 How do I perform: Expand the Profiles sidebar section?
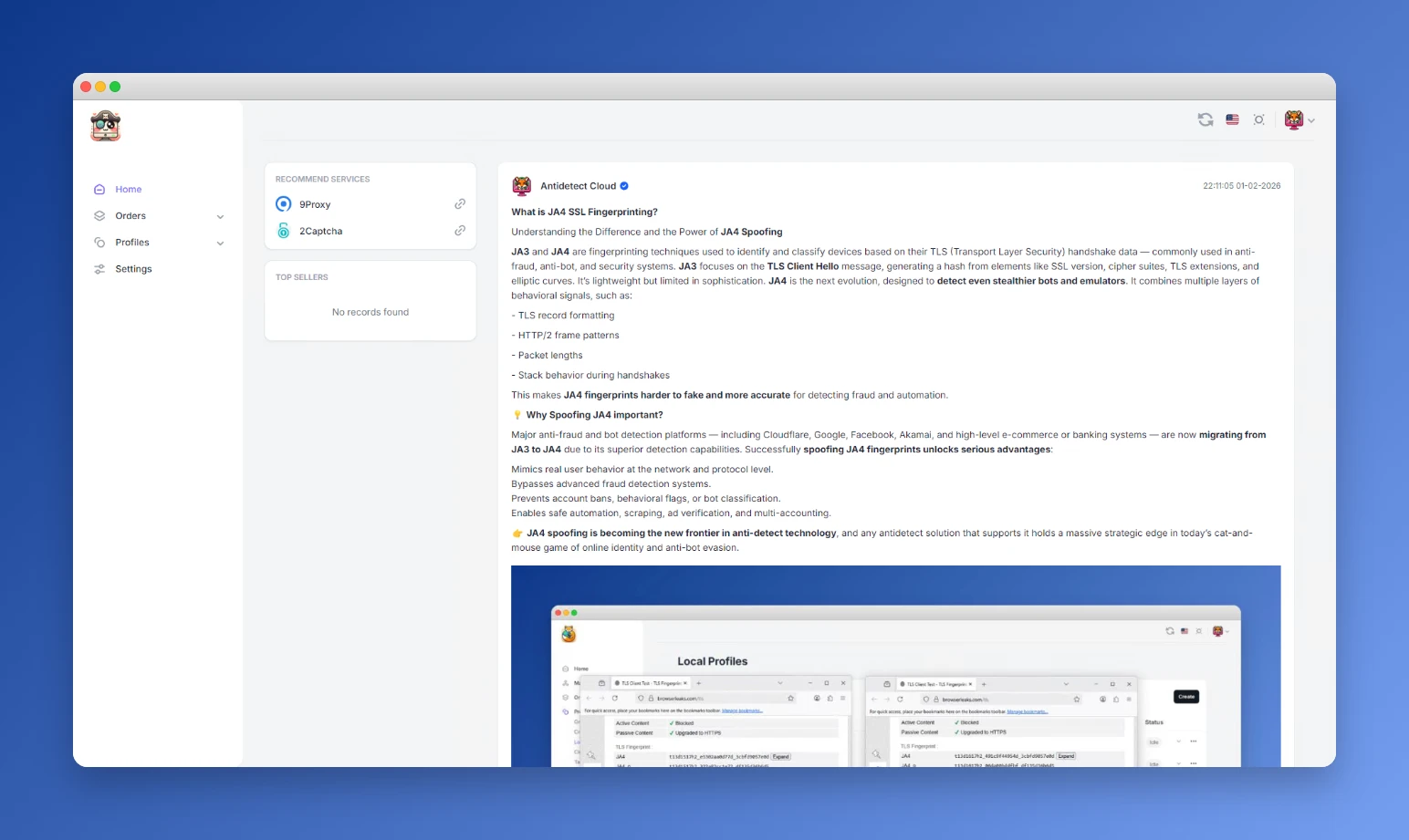tap(220, 243)
